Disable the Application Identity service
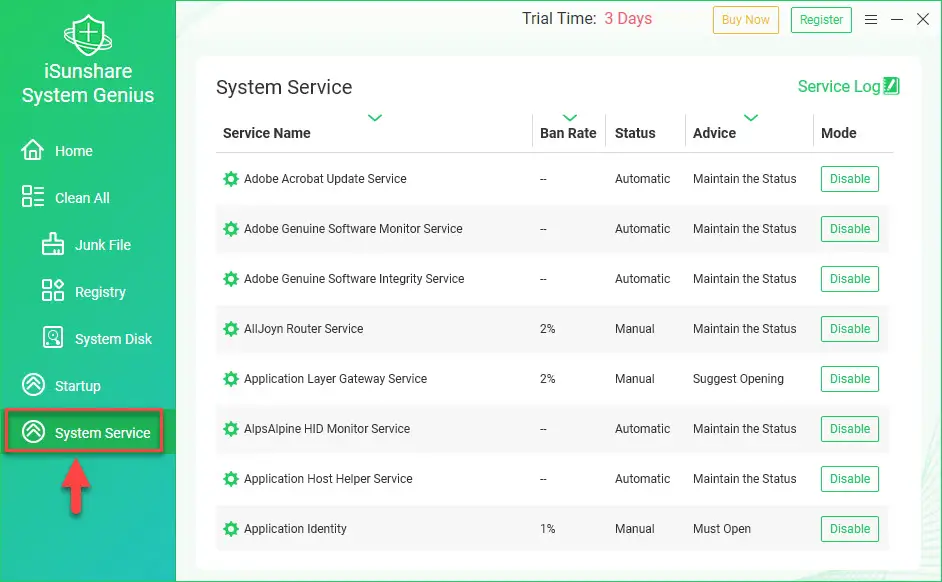942x582 pixels. point(849,529)
